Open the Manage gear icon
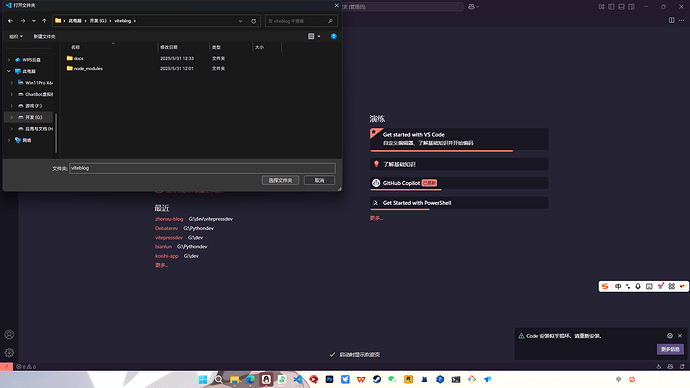690x388 pixels. pyautogui.click(x=9, y=353)
